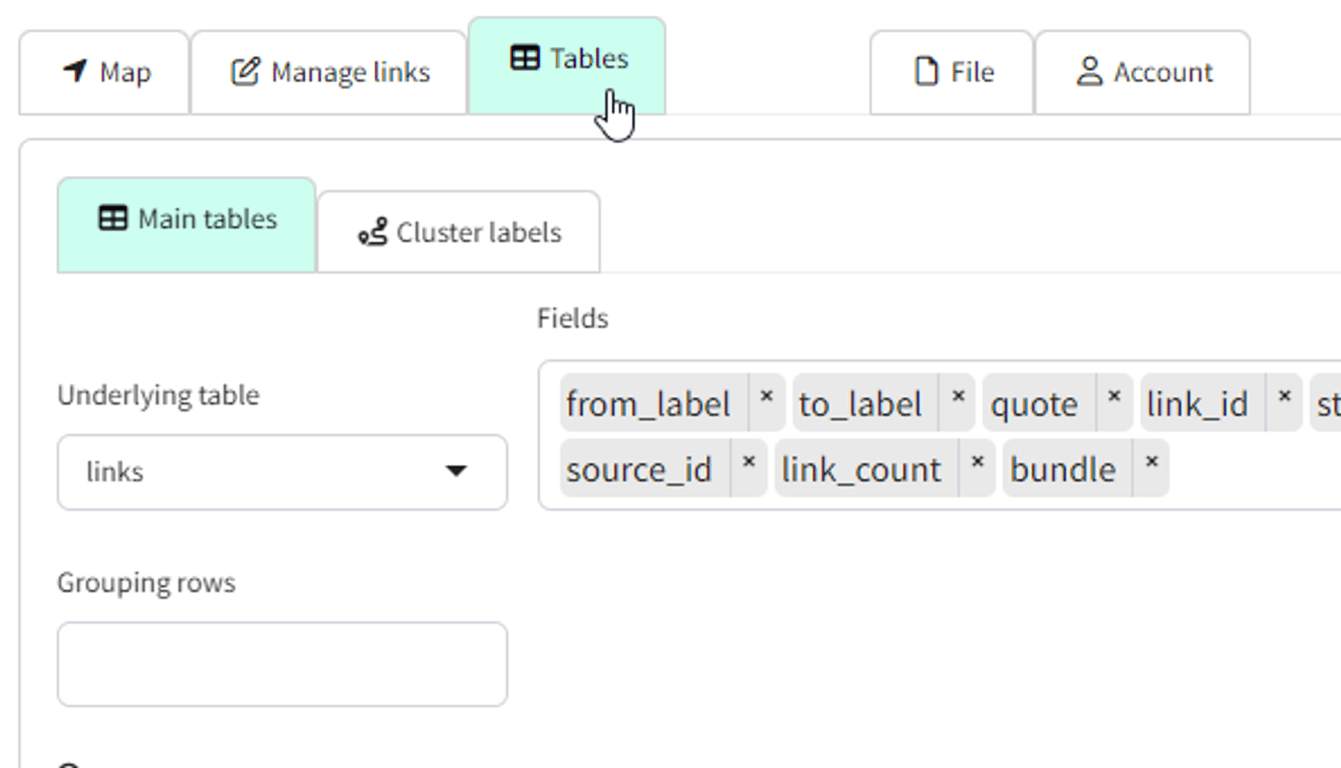Click the Cluster labels node icon

(x=373, y=233)
